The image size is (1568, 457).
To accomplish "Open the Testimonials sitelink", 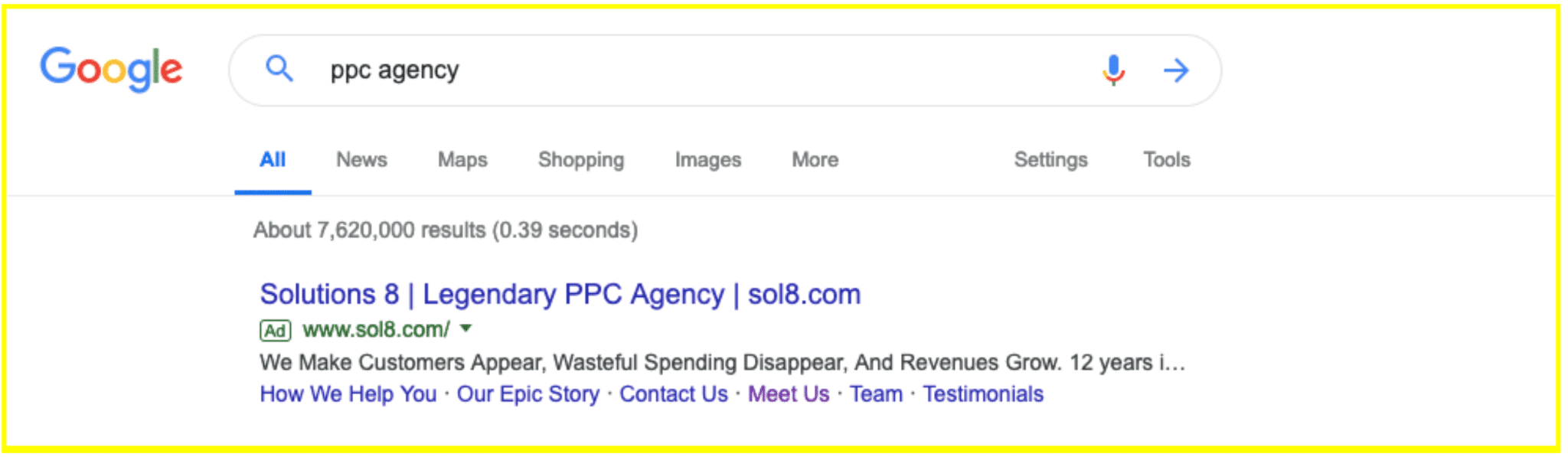I will pyautogui.click(x=983, y=393).
